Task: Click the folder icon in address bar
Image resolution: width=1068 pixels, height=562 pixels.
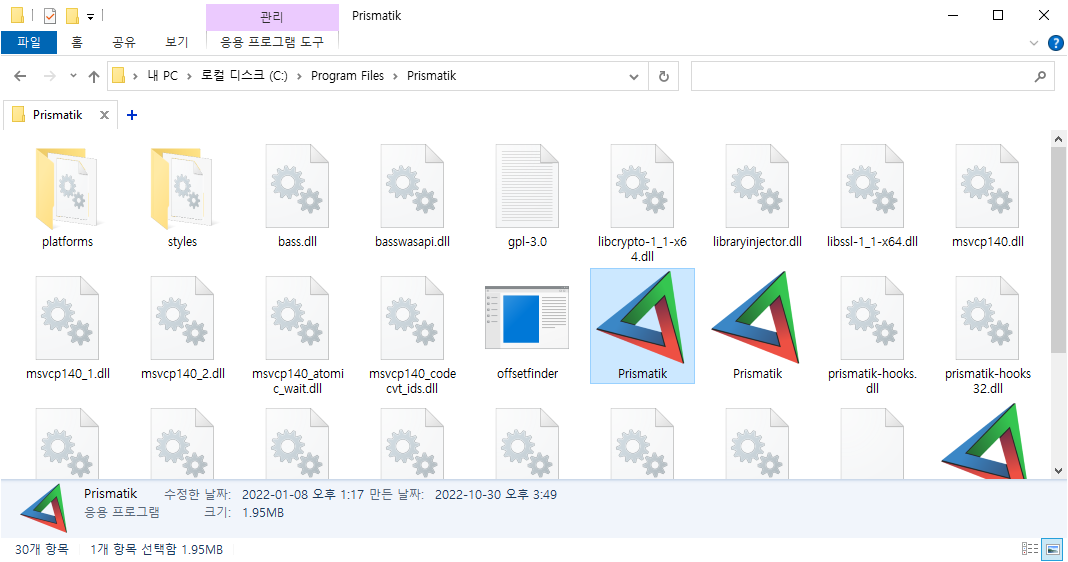Action: (119, 76)
